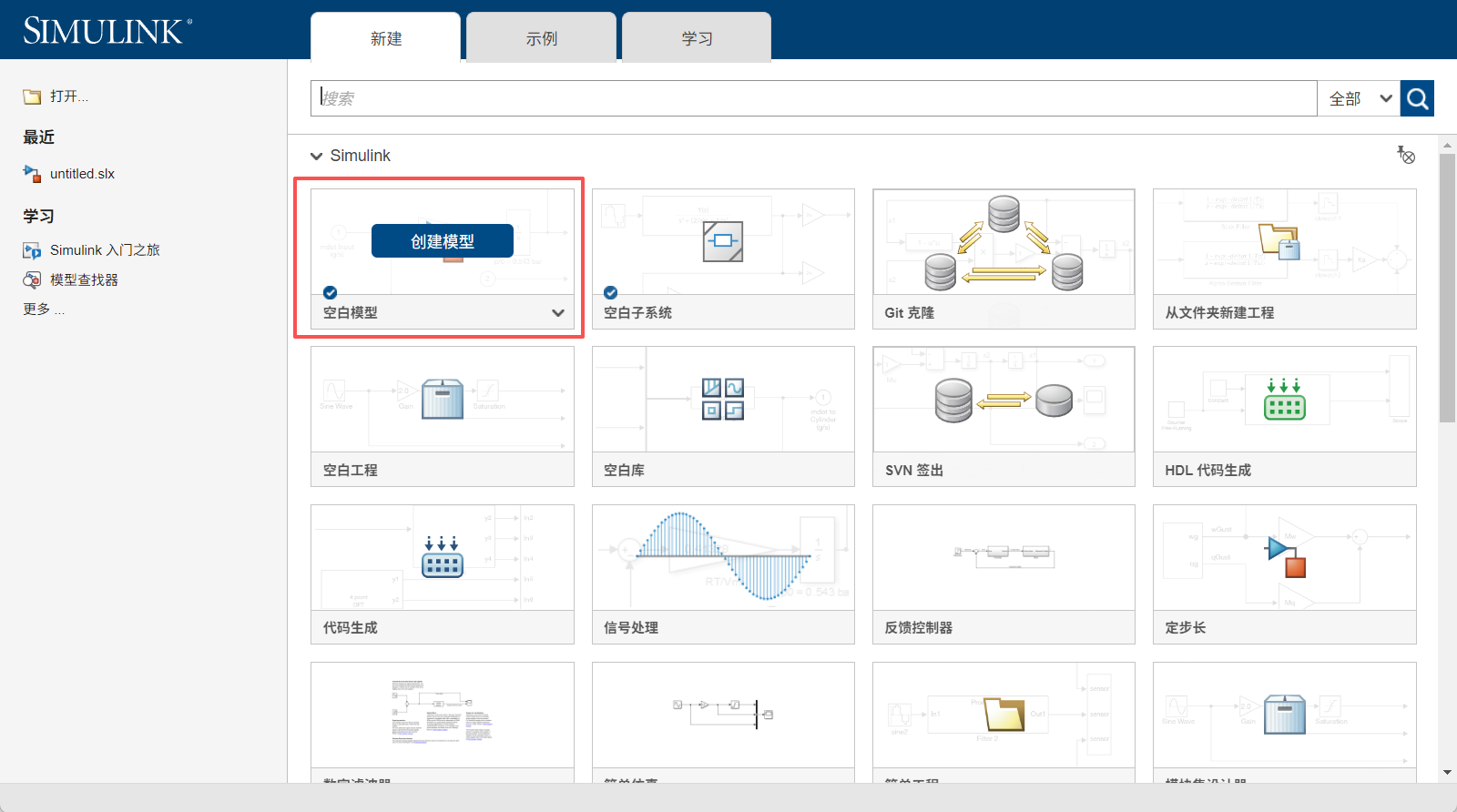Click the Simulink 入门之旅 icon
The width and height of the screenshot is (1457, 812).
(x=32, y=250)
